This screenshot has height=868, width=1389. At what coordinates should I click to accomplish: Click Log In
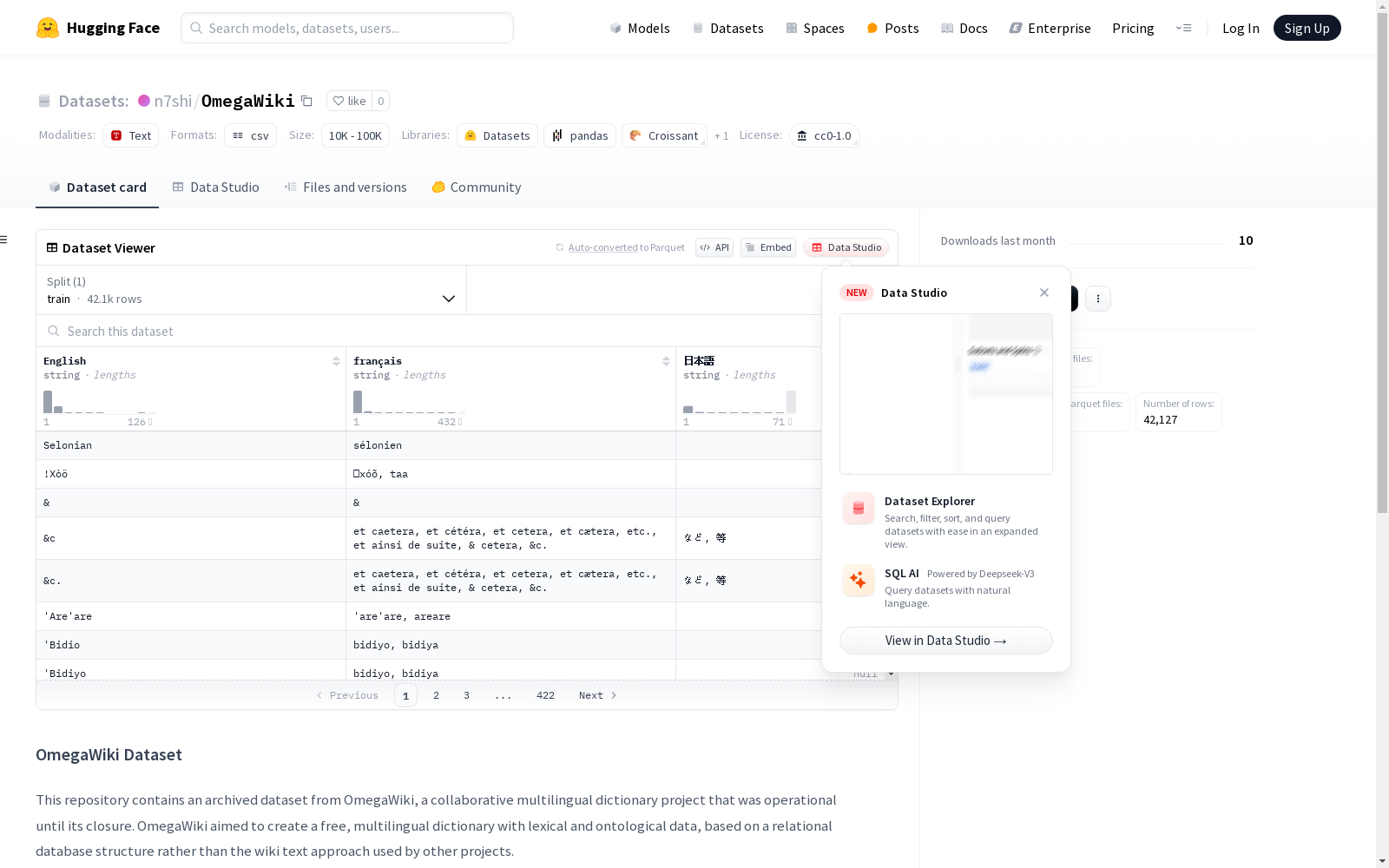point(1241,28)
